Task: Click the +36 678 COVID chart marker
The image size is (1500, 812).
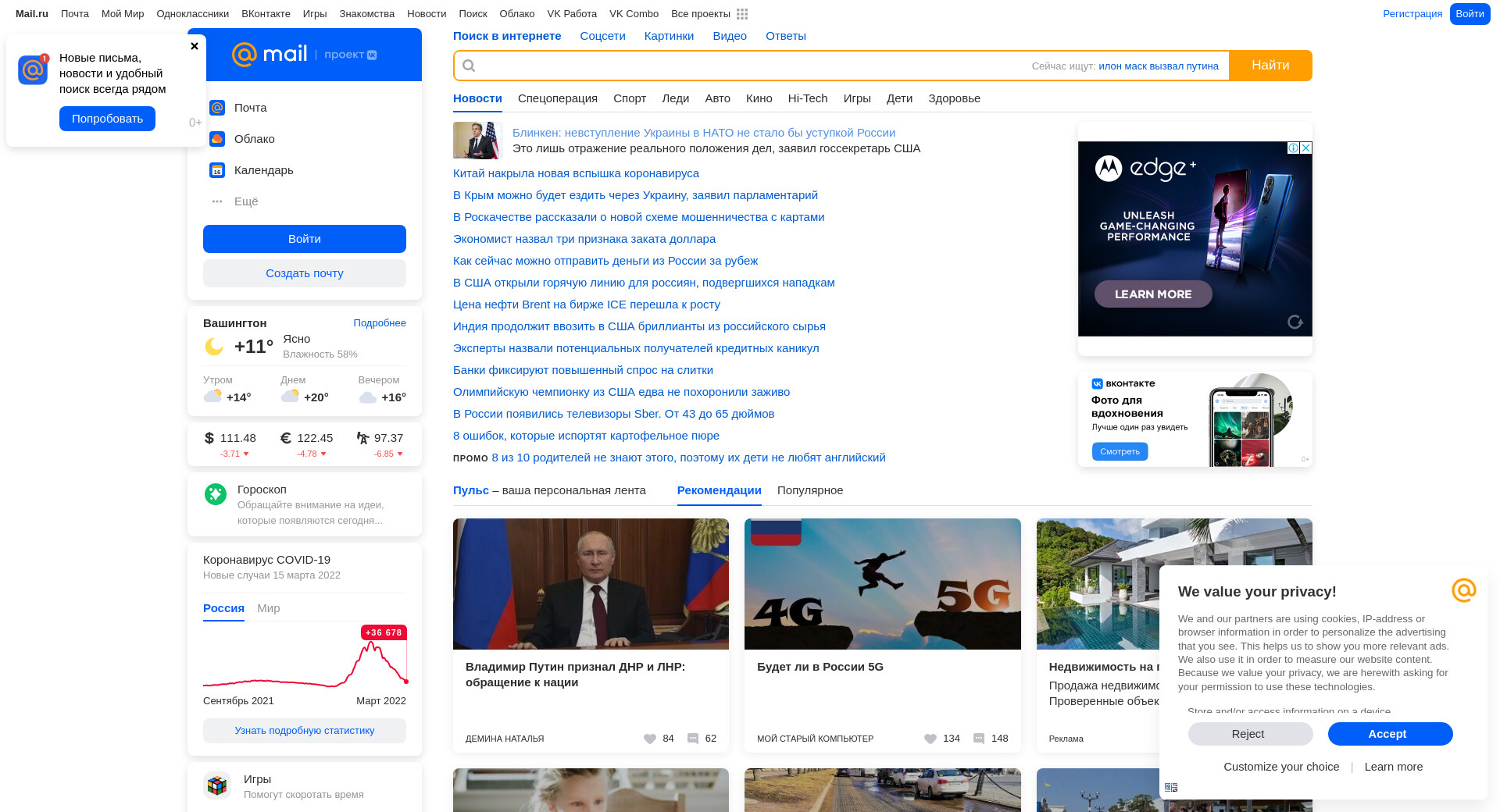Action: pos(384,632)
